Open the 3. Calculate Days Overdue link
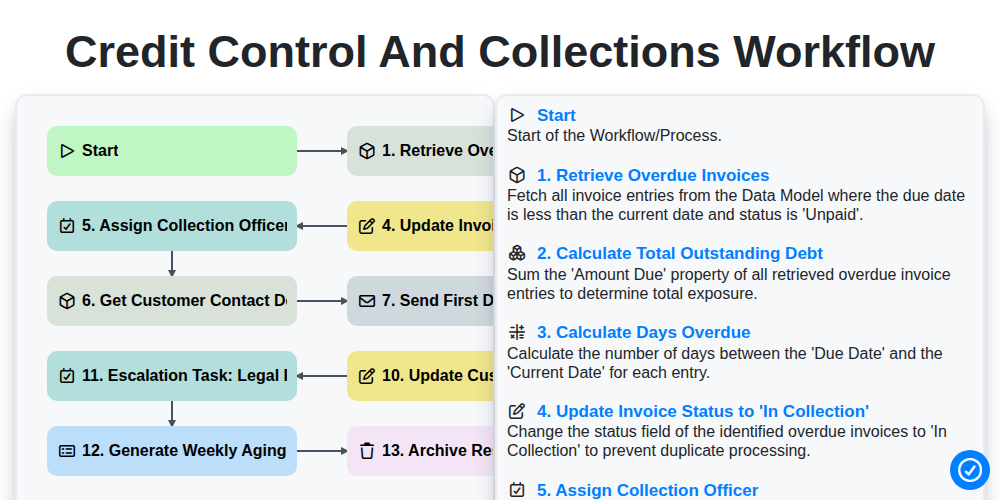This screenshot has width=1000, height=500. tap(643, 332)
